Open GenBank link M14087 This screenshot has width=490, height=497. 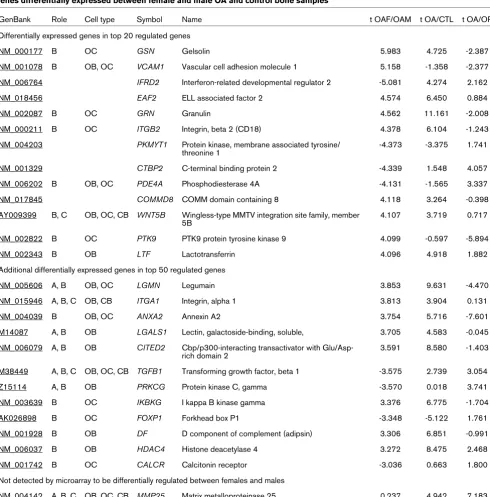(x=14, y=332)
